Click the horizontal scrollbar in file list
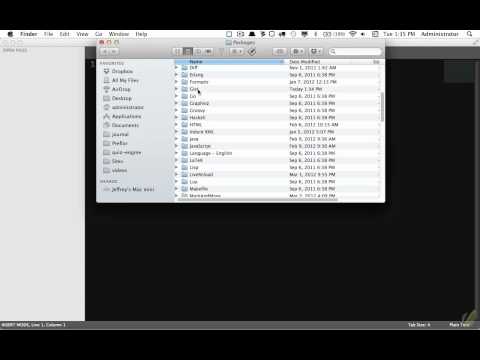Viewport: 480px width, 360px height. 257,200
